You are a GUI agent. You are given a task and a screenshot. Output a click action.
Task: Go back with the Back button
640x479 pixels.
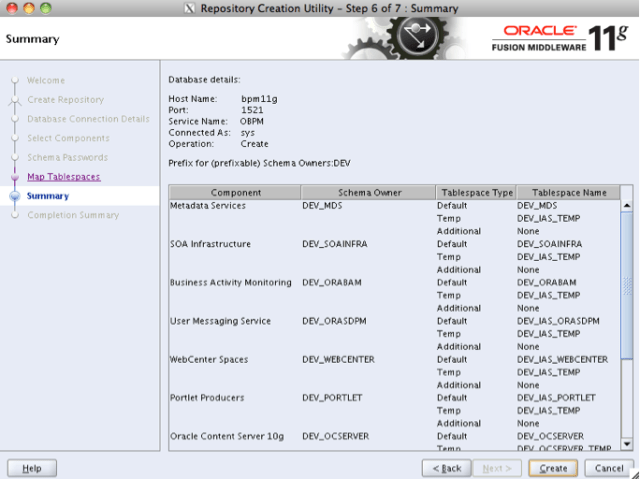tap(446, 468)
